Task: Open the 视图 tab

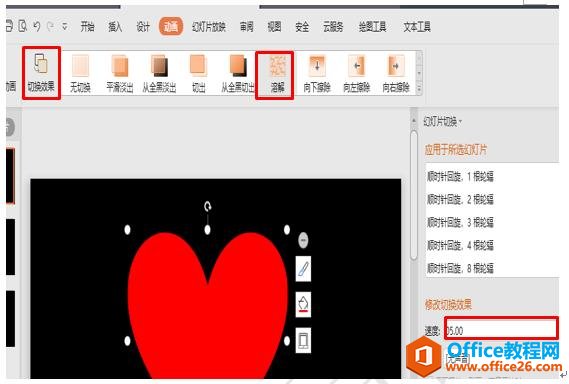Action: [274, 26]
